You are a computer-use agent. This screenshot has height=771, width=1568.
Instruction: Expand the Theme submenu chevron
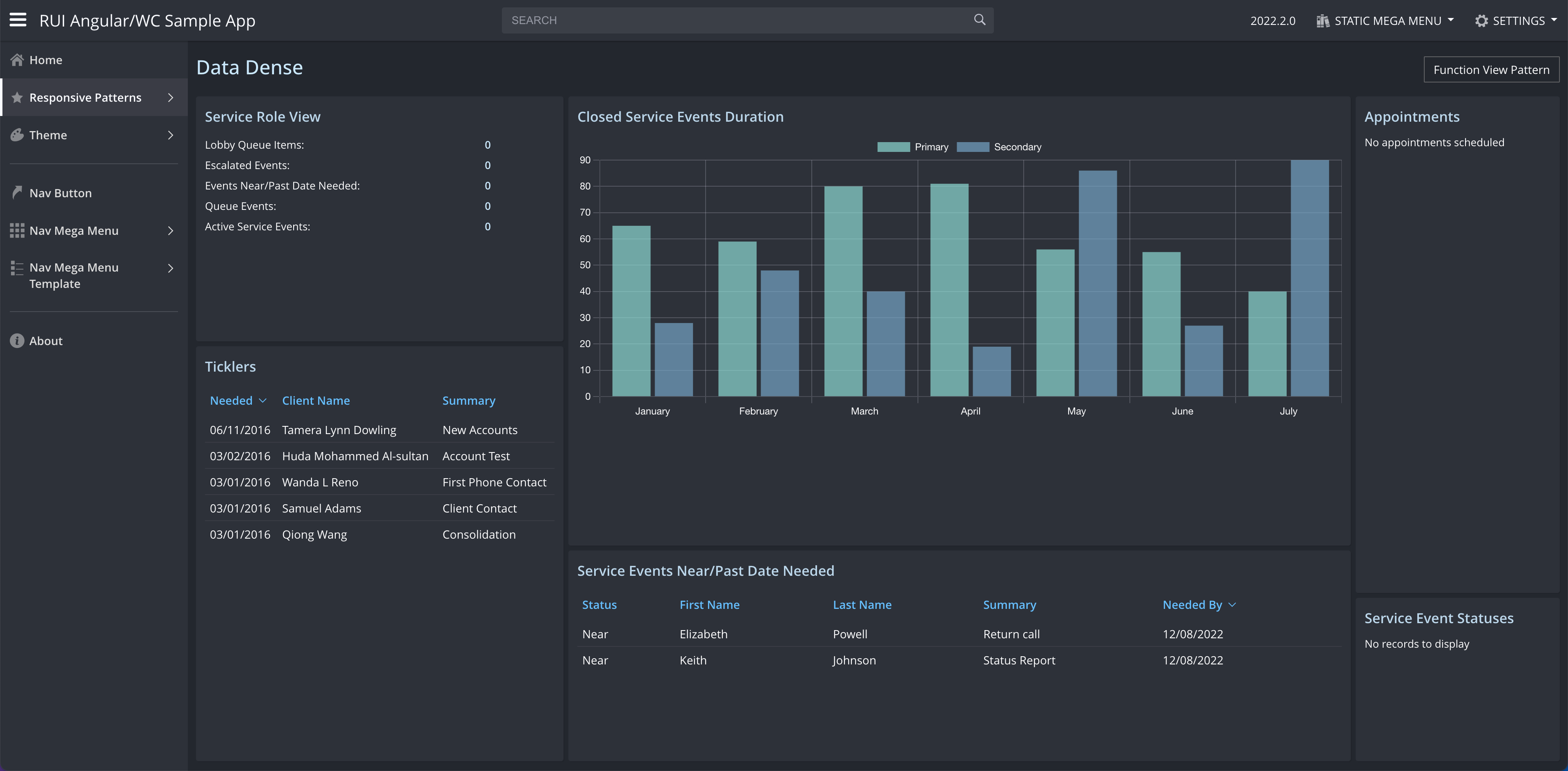pos(170,135)
